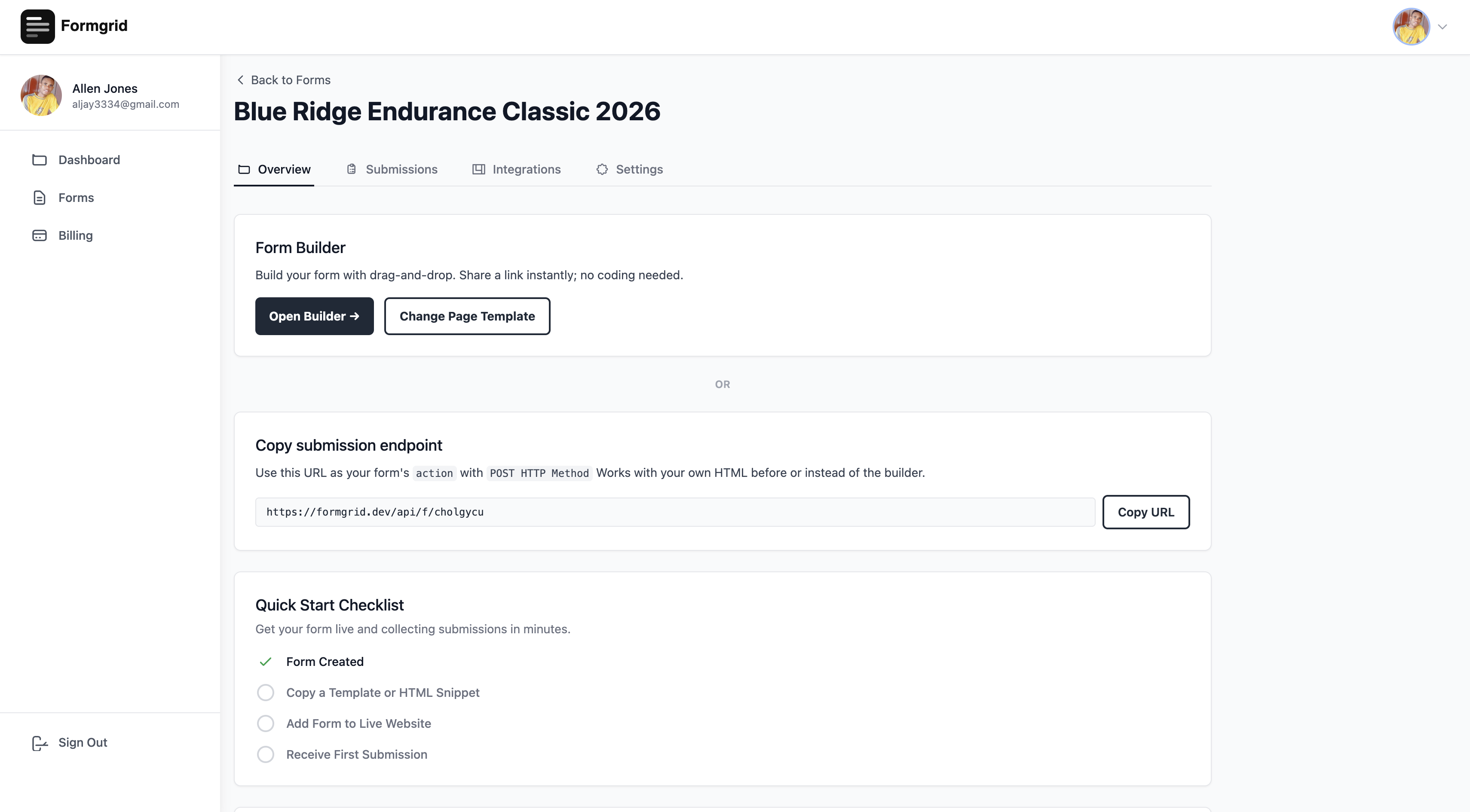Viewport: 1470px width, 812px height.
Task: Click the Copy URL button
Action: pos(1146,512)
